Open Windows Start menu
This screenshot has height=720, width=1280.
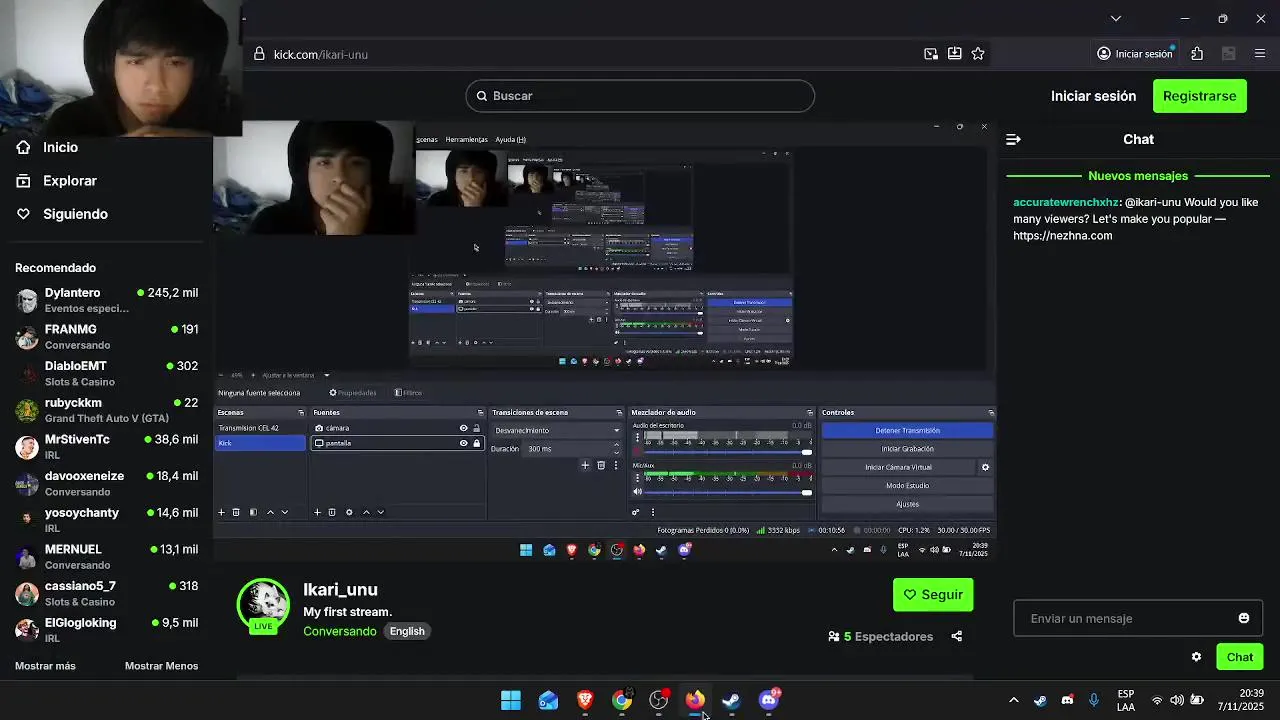point(511,700)
